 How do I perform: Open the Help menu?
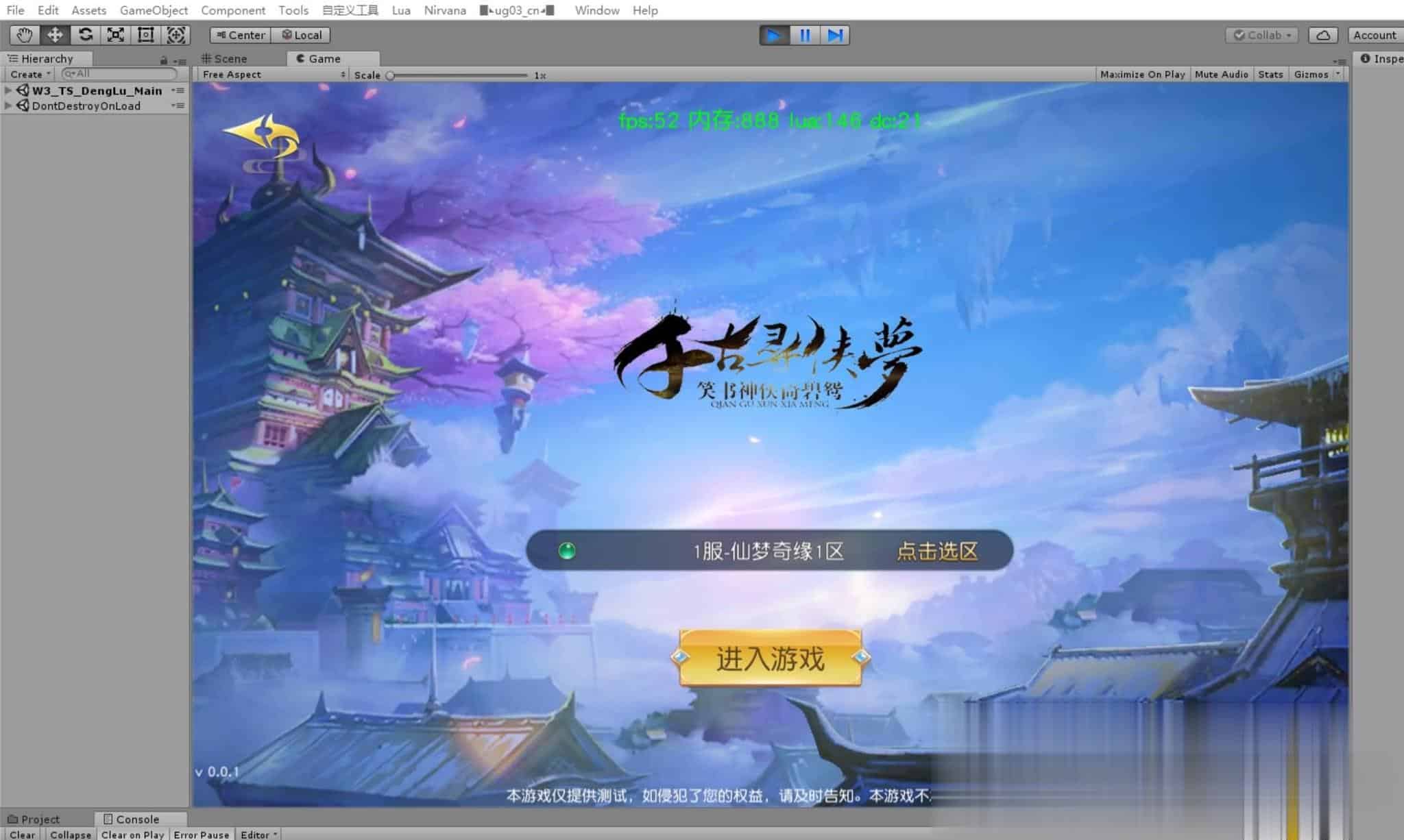[645, 10]
